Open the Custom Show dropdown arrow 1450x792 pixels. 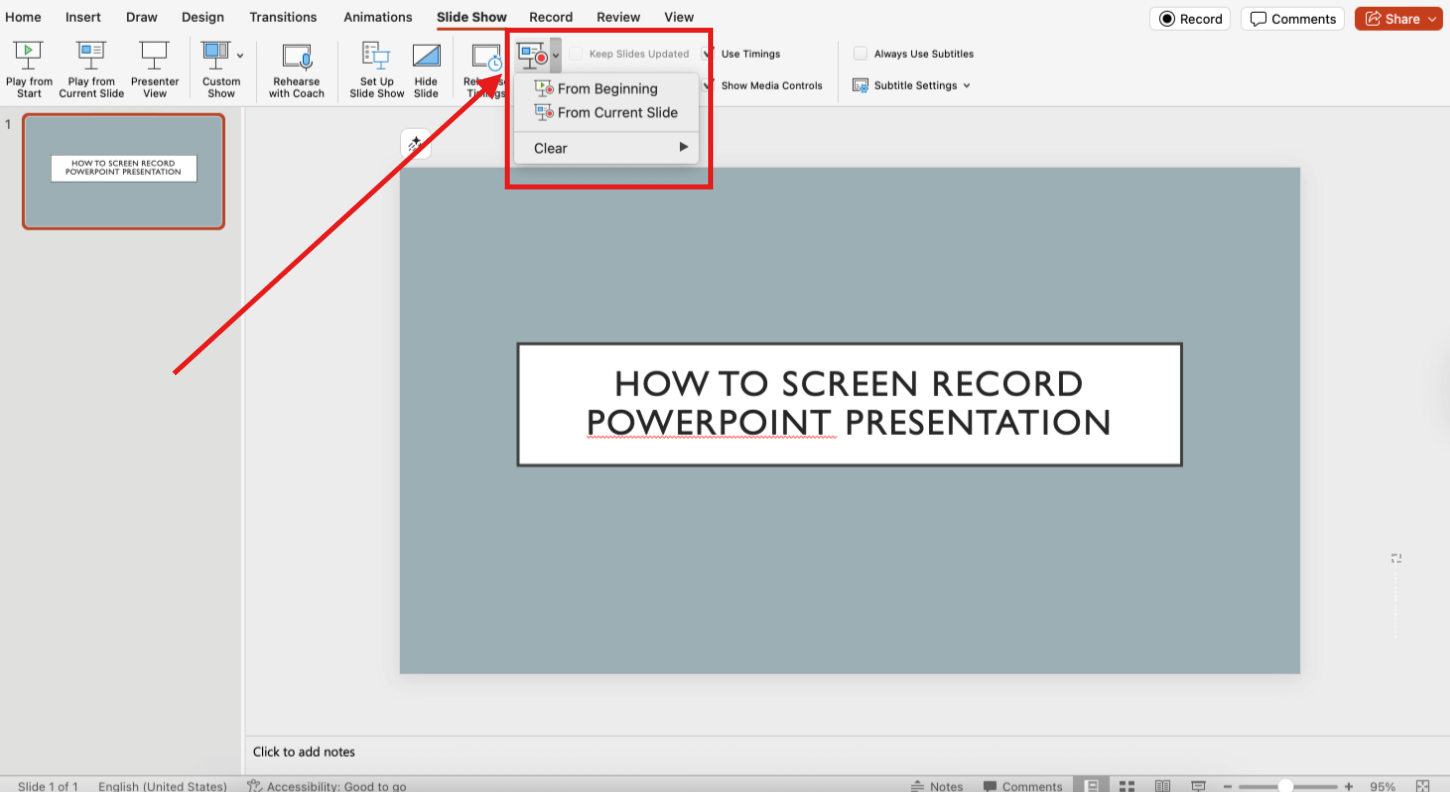239,54
